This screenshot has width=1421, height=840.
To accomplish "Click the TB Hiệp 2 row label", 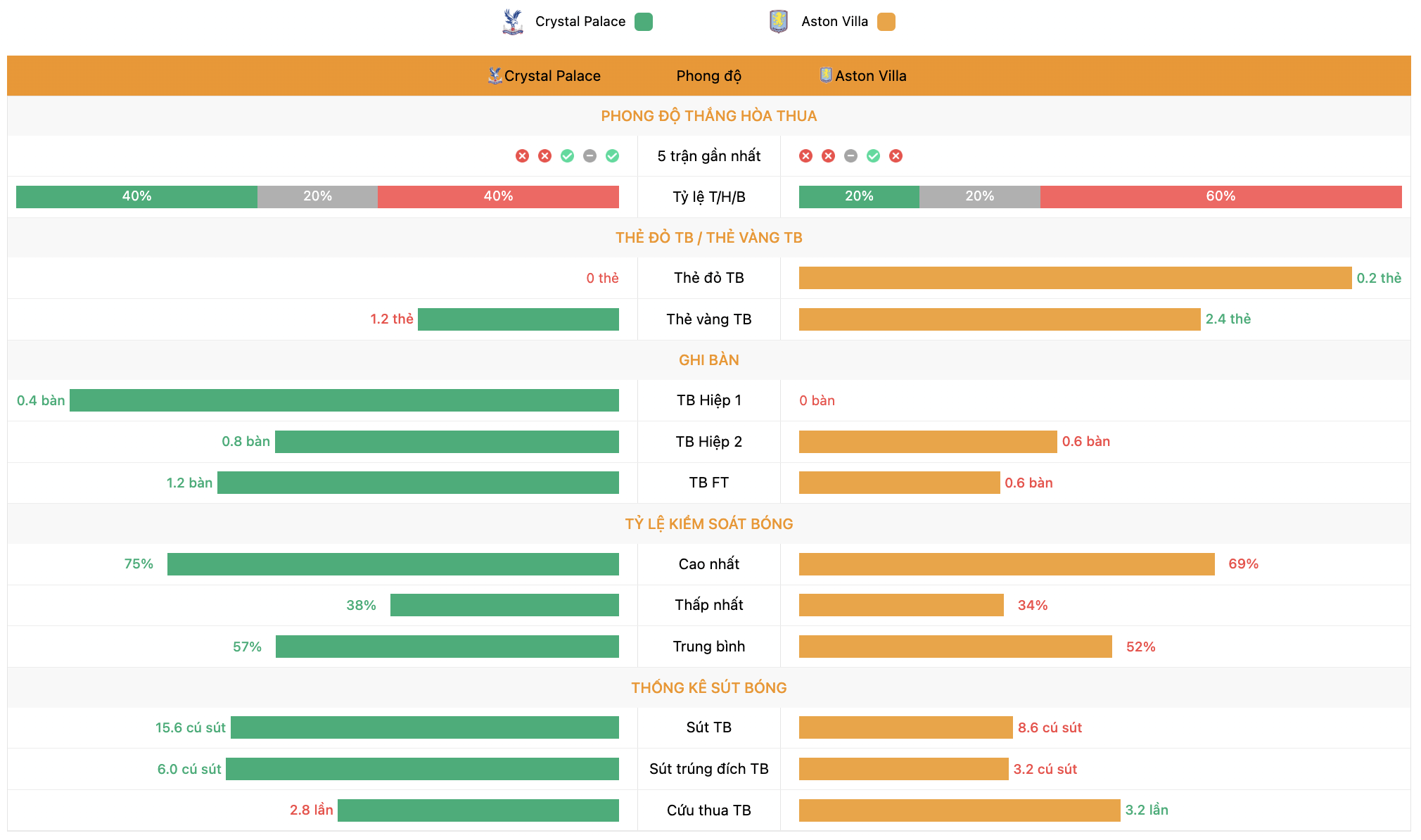I will click(709, 442).
